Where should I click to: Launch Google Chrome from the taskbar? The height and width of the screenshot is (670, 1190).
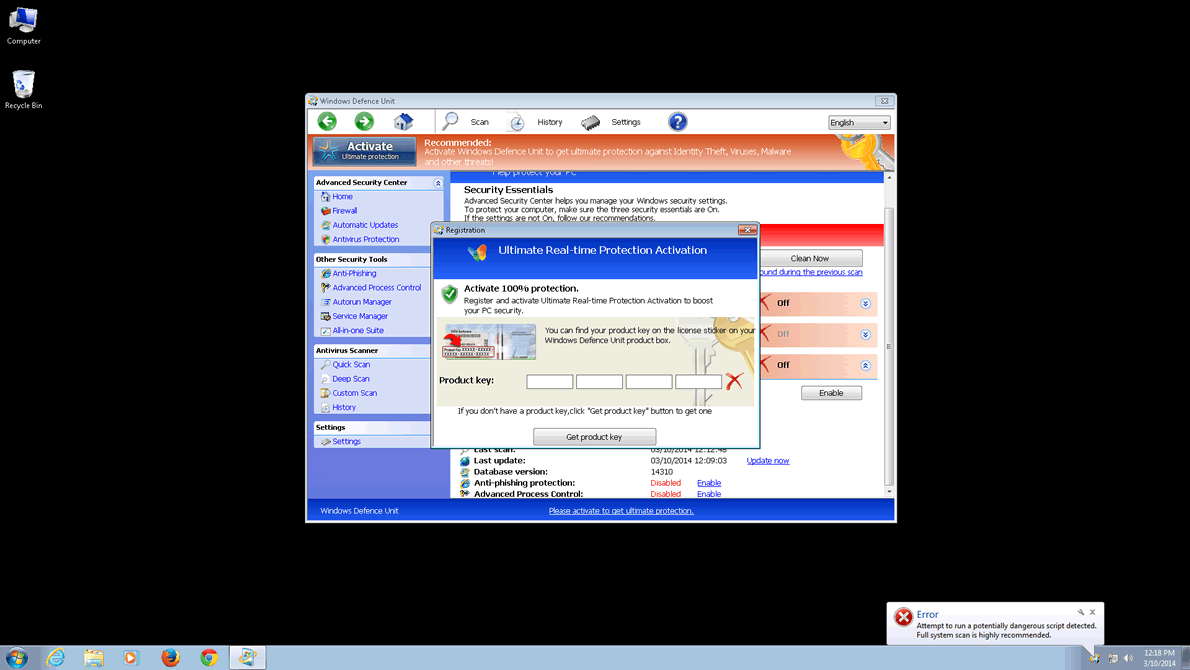tap(209, 657)
